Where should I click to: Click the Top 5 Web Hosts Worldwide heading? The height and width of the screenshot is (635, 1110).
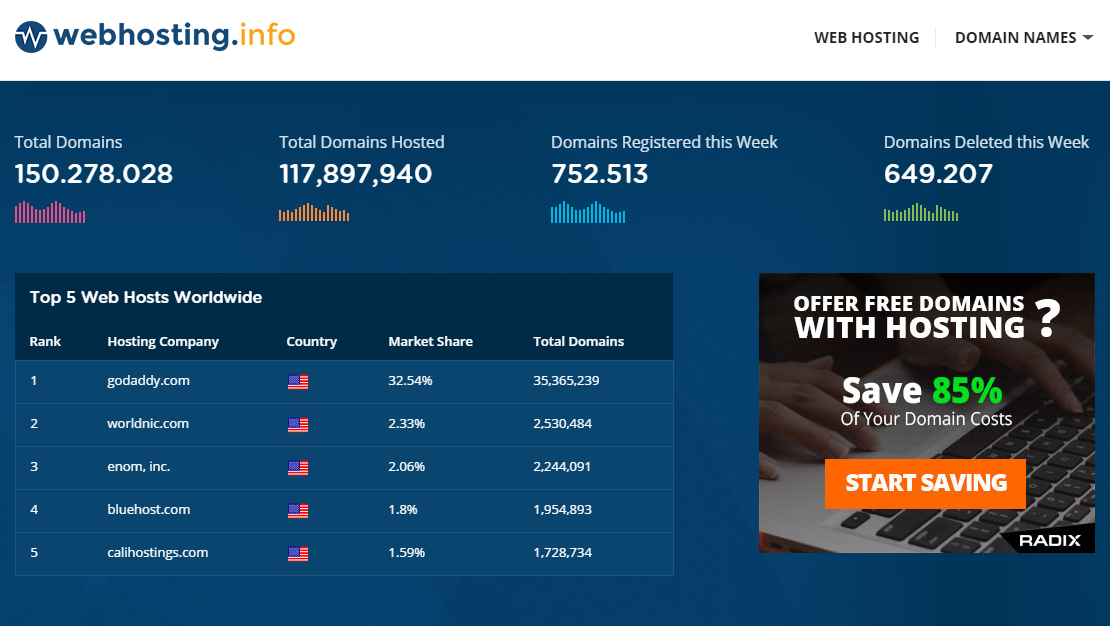[x=146, y=297]
